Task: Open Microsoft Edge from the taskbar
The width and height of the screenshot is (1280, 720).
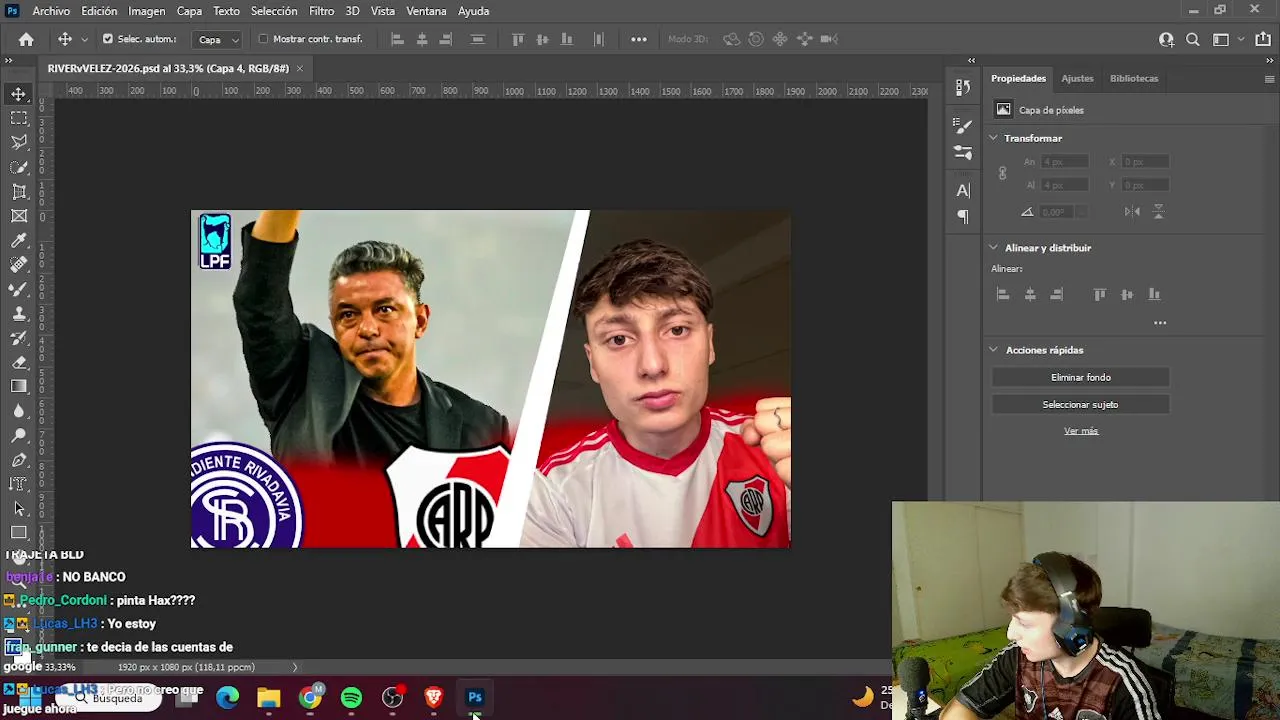Action: click(228, 698)
